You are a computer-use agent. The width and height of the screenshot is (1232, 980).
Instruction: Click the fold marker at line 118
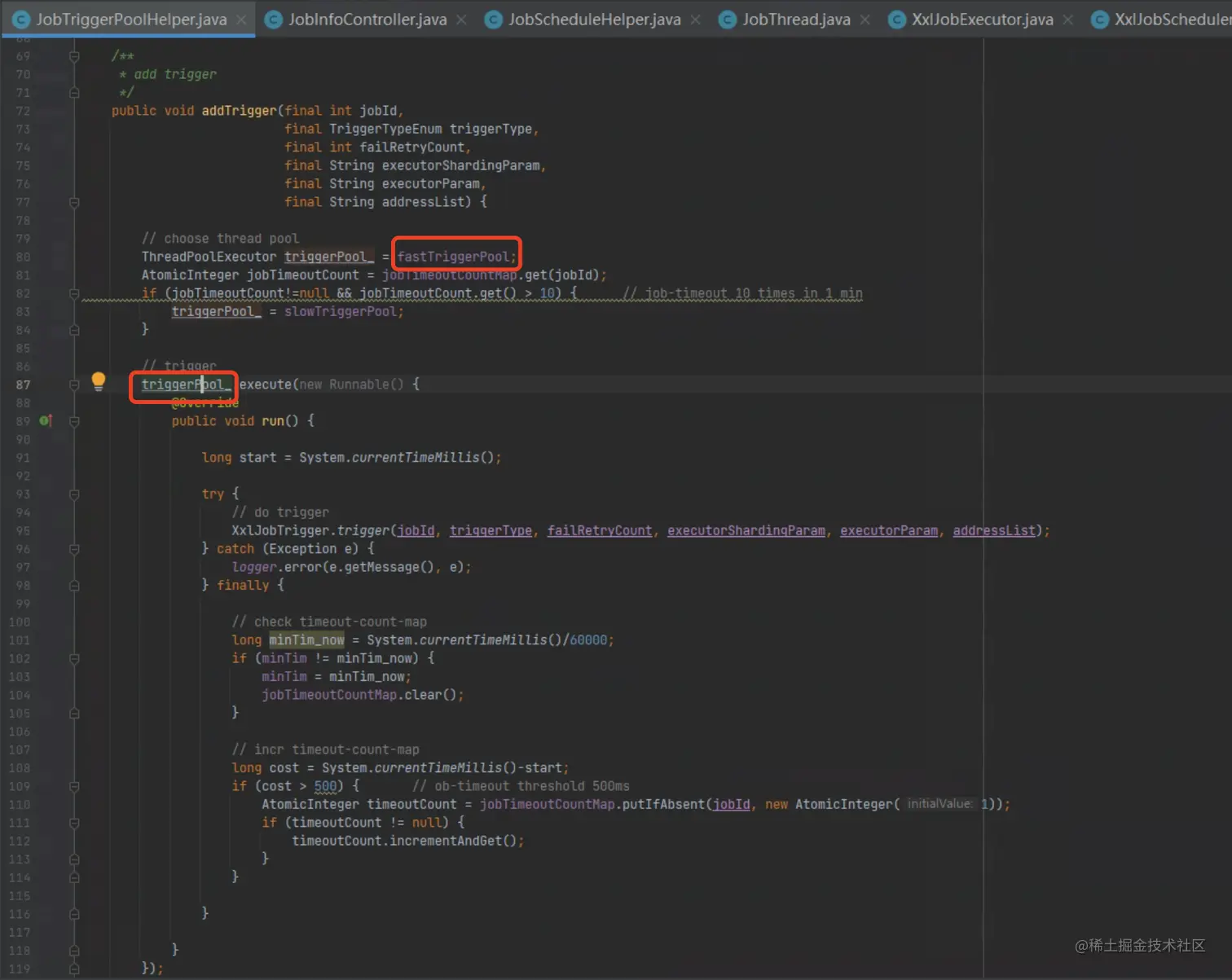click(x=74, y=951)
